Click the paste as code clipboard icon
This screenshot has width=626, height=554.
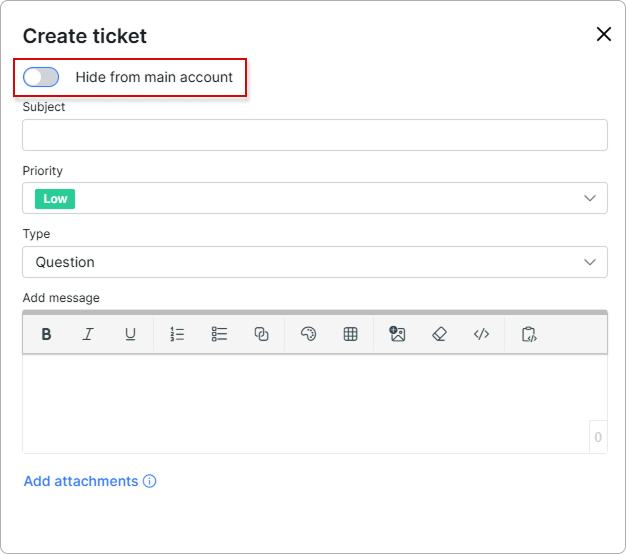click(x=529, y=334)
